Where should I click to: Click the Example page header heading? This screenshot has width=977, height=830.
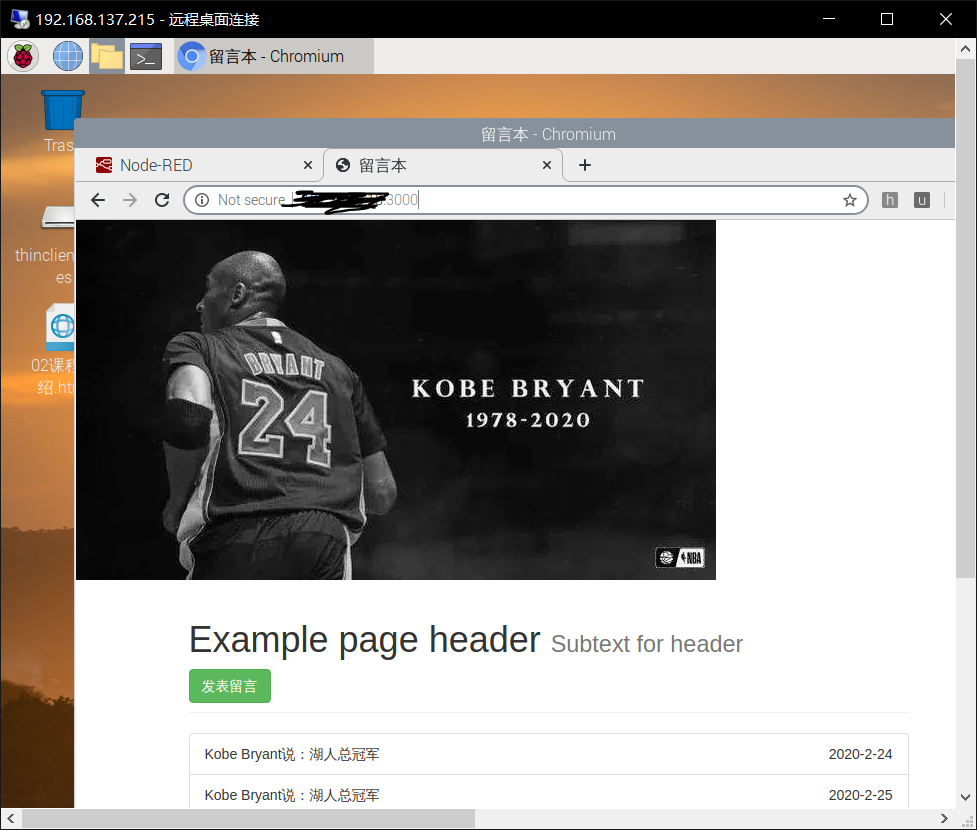click(365, 640)
